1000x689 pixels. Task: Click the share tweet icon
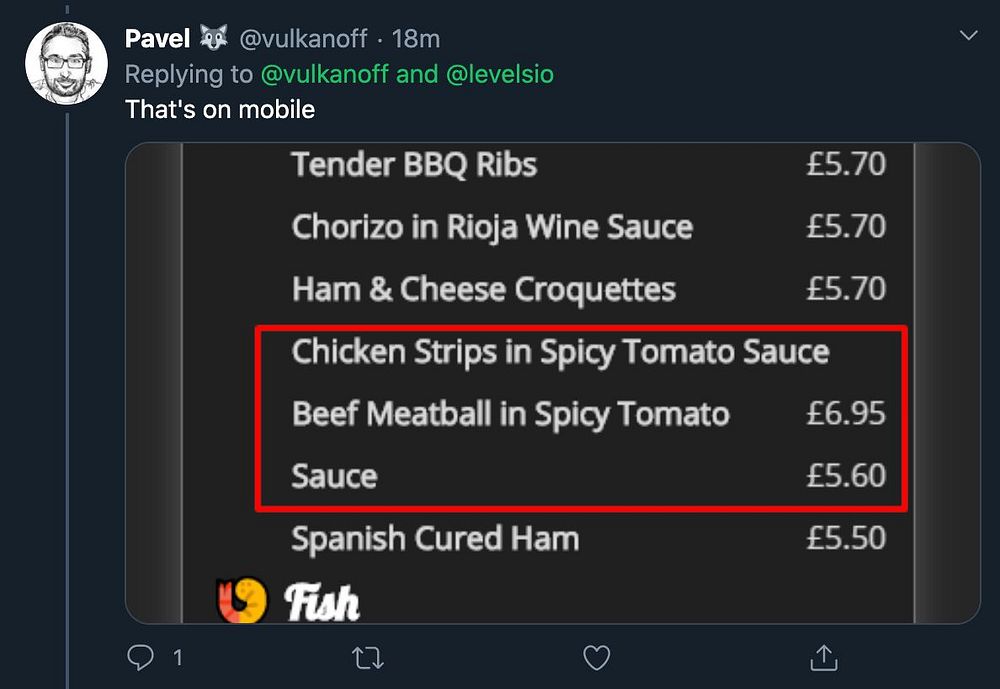click(x=823, y=657)
